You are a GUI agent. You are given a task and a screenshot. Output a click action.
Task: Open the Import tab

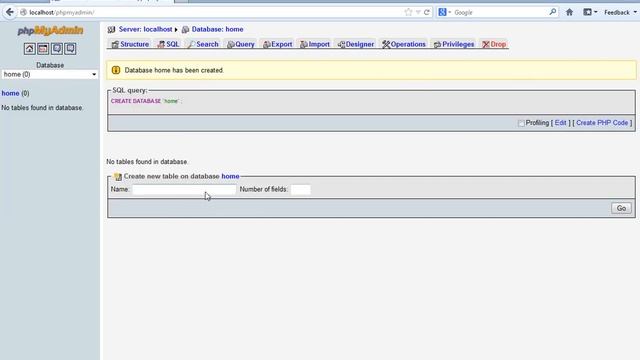[x=315, y=44]
